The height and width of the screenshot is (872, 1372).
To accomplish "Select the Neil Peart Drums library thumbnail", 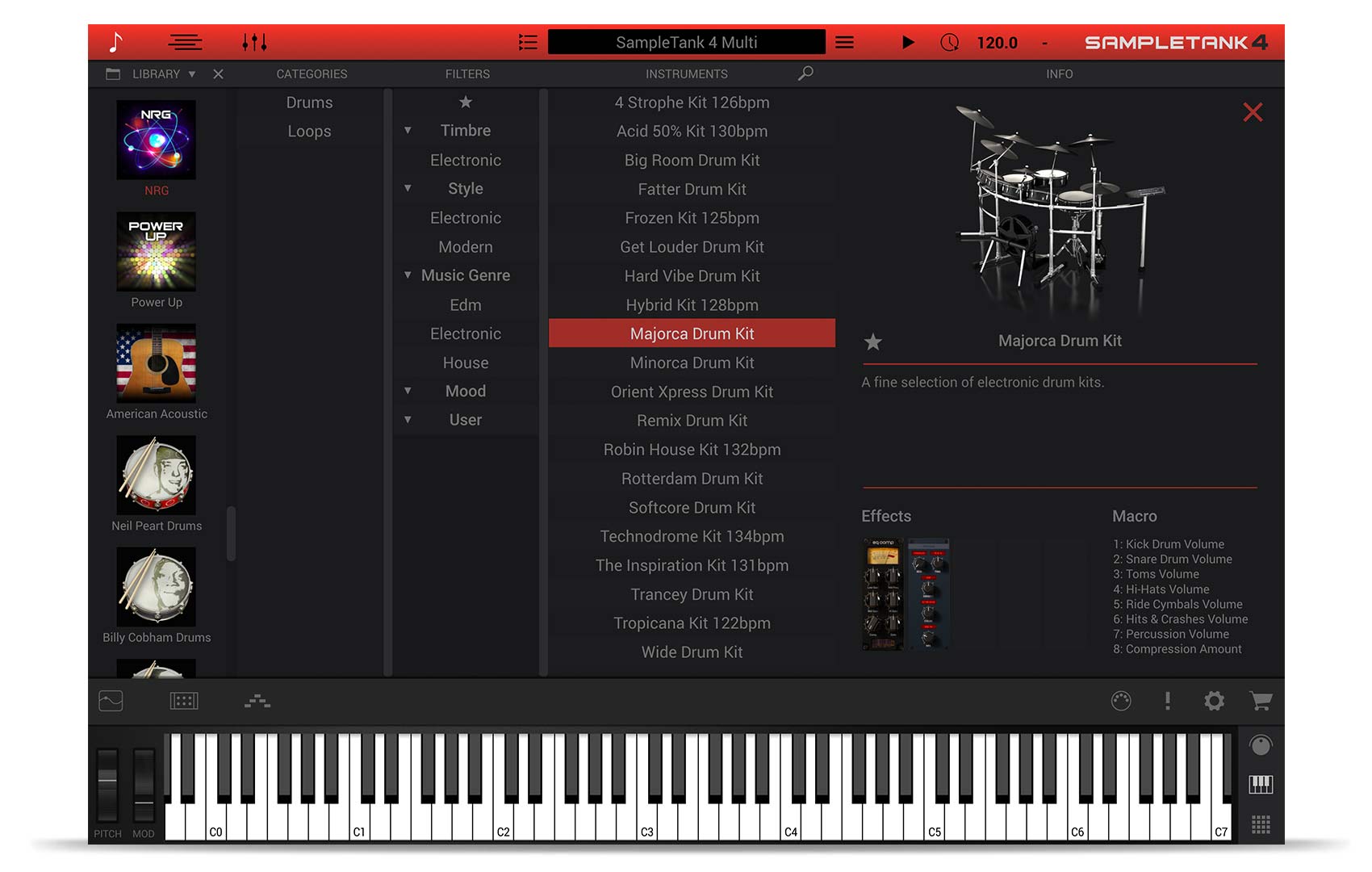I will pos(157,476).
